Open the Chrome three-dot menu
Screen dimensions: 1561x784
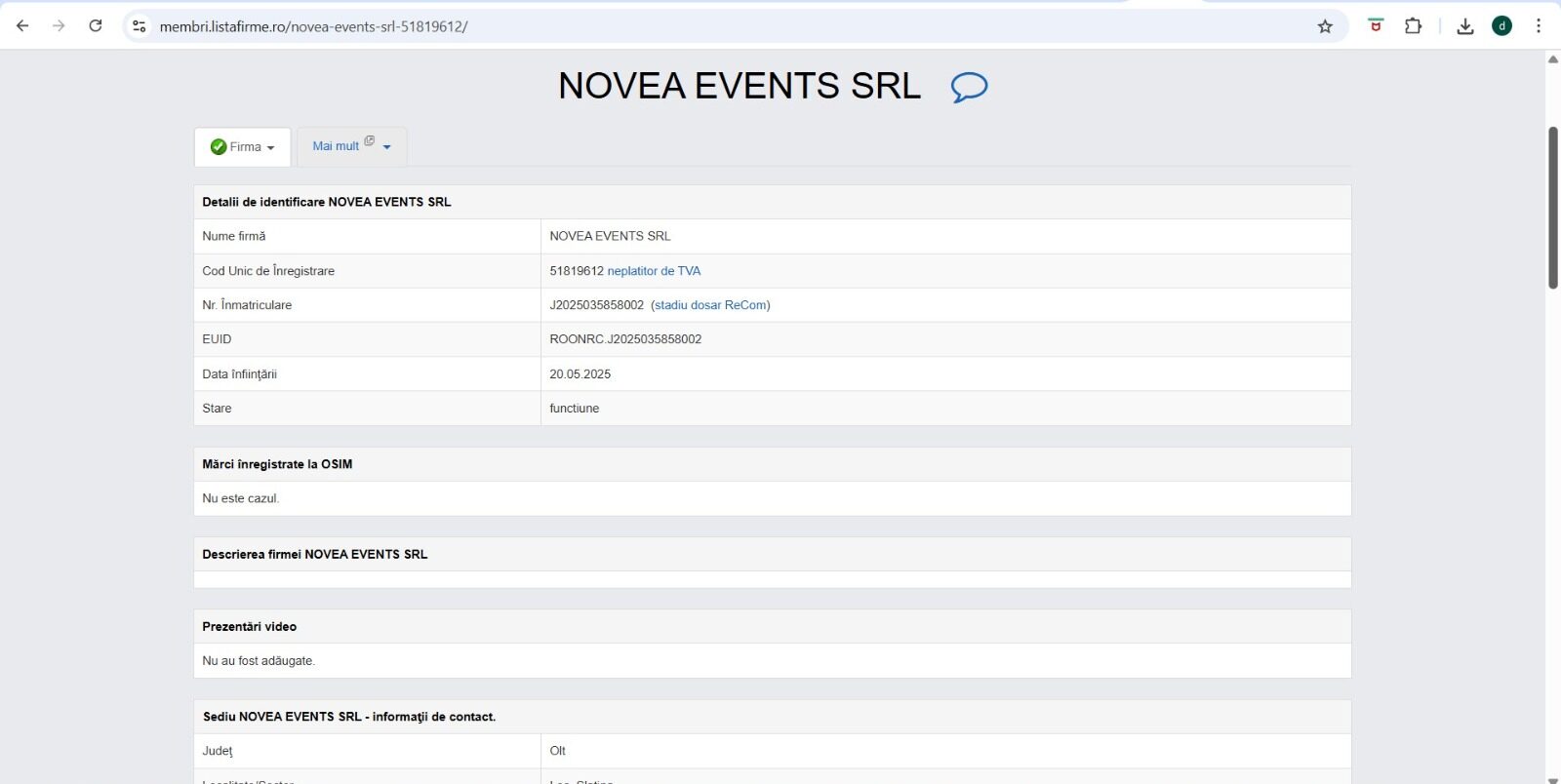pyautogui.click(x=1539, y=26)
